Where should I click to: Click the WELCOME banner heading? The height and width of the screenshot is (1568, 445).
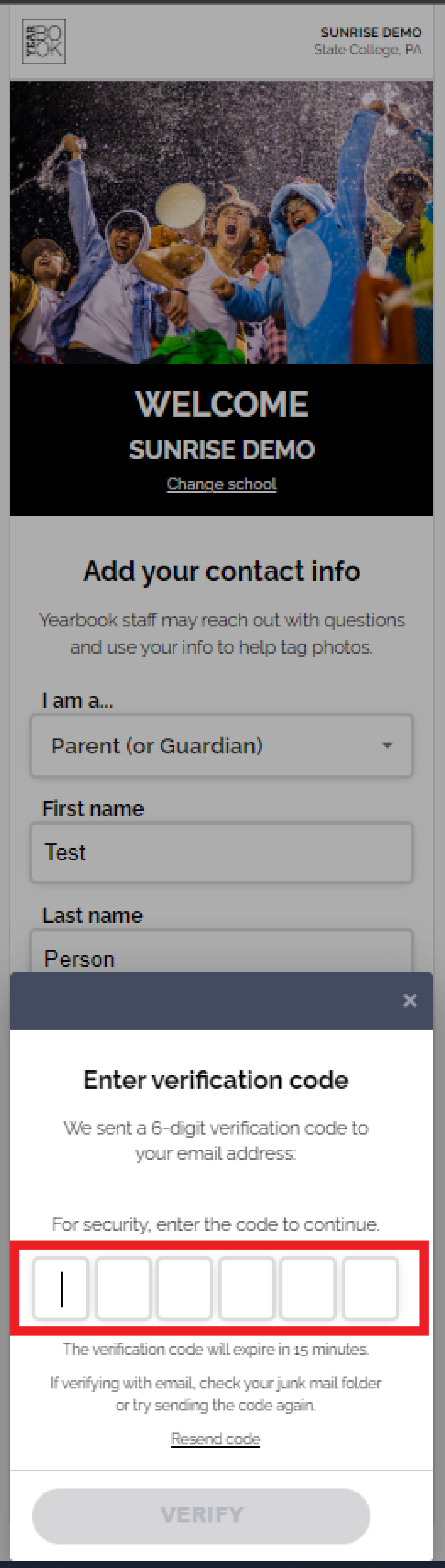(221, 404)
